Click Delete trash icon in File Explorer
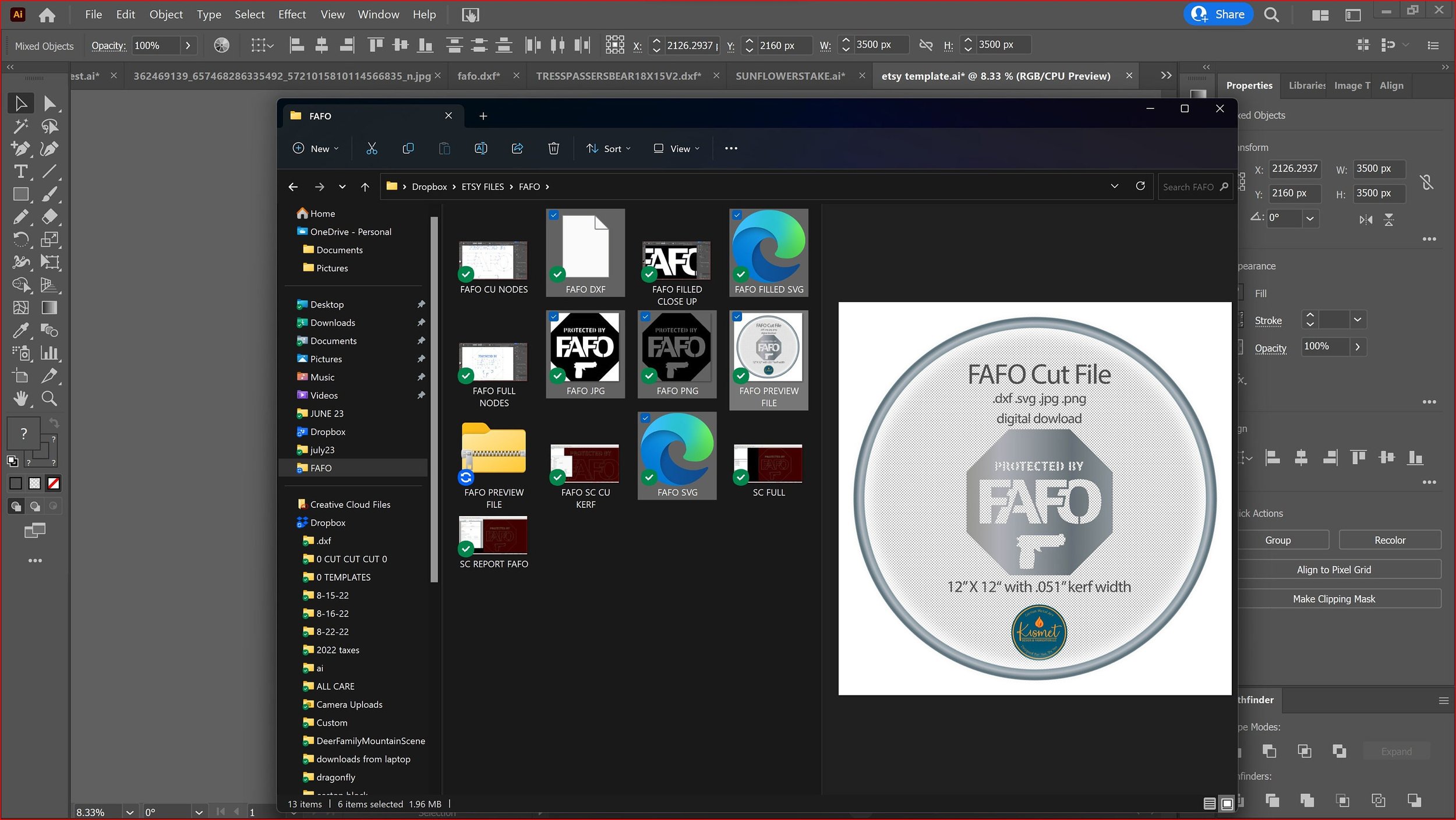The image size is (1456, 820). 553,149
